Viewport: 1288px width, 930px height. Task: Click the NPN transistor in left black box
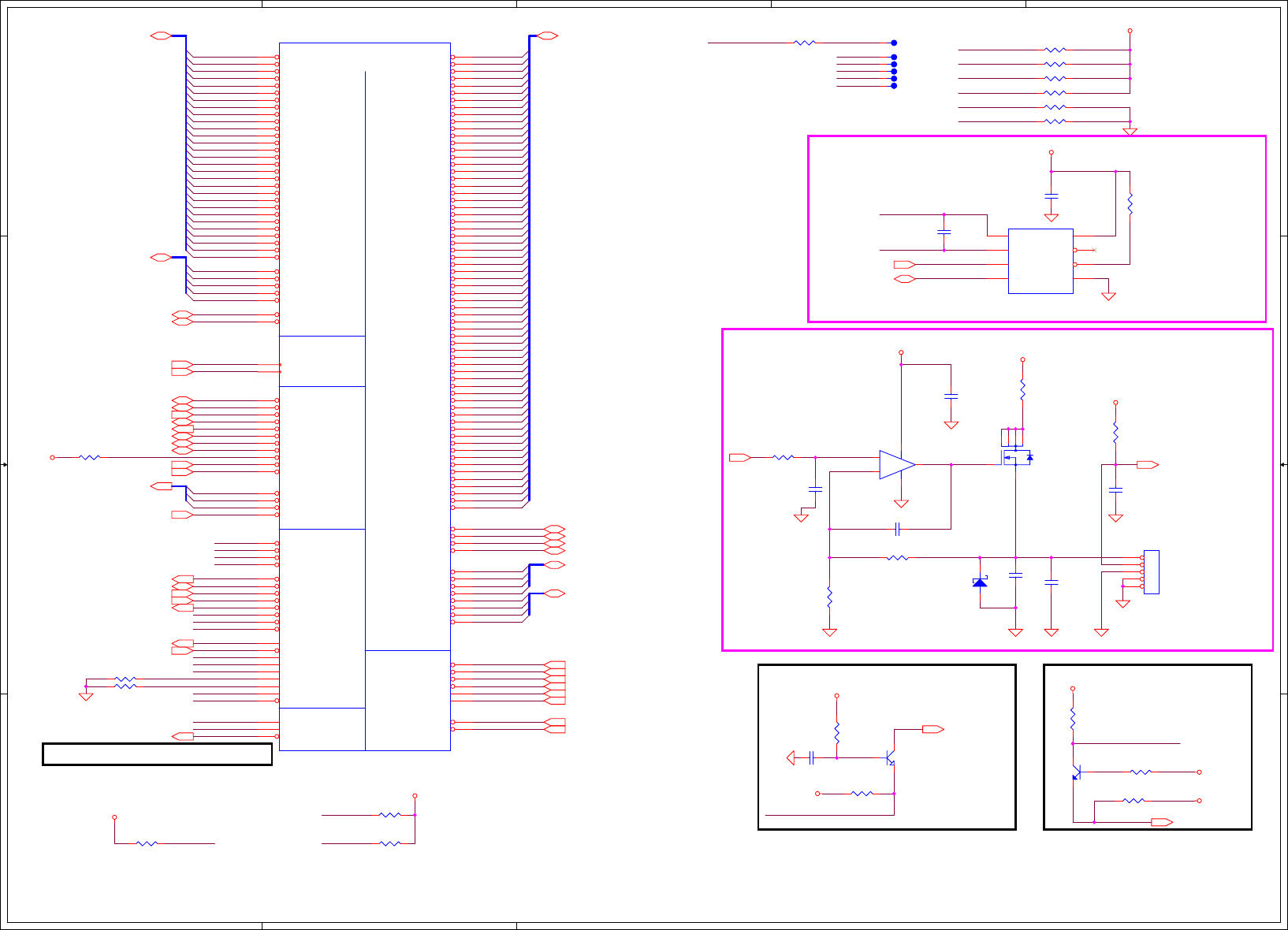pyautogui.click(x=891, y=758)
